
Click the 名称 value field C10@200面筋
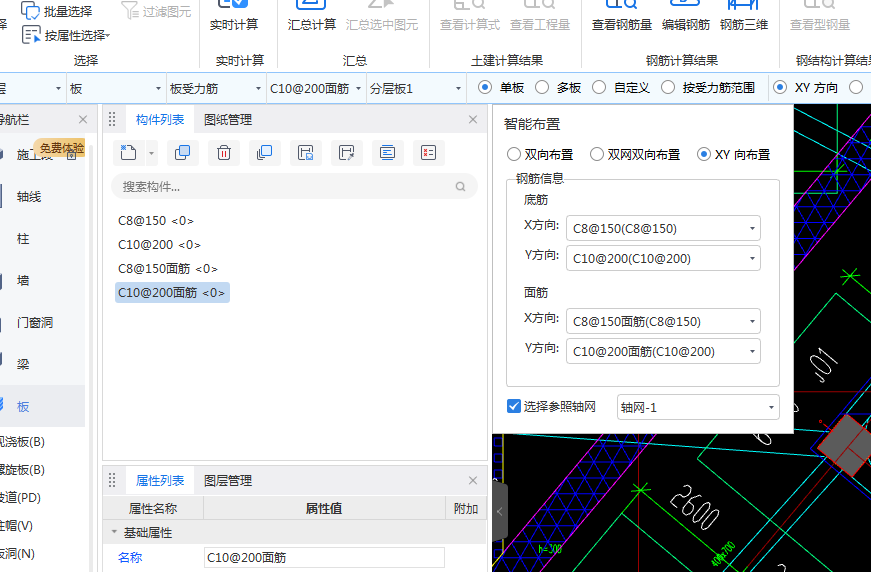point(324,557)
